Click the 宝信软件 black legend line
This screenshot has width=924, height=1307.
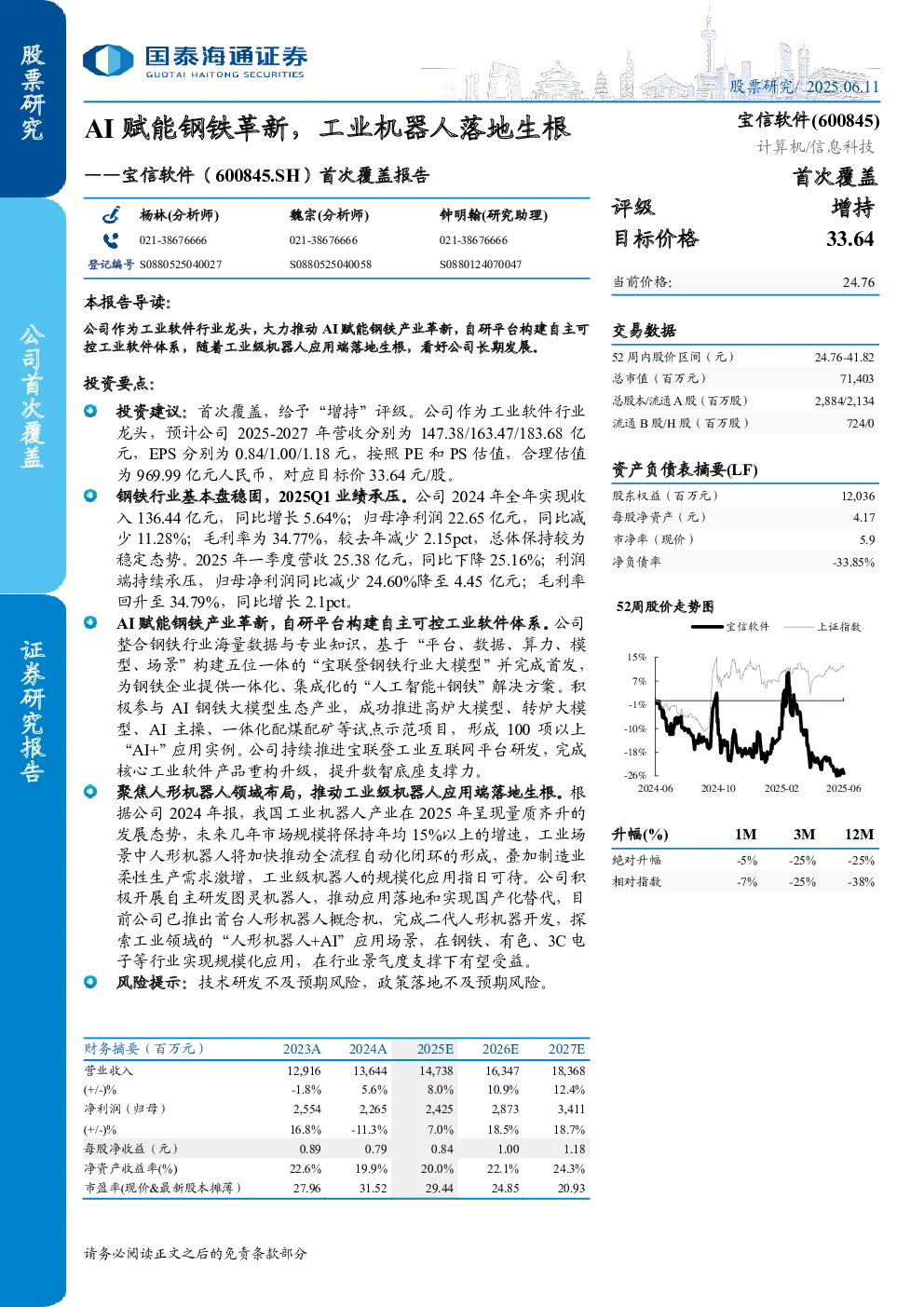click(707, 627)
